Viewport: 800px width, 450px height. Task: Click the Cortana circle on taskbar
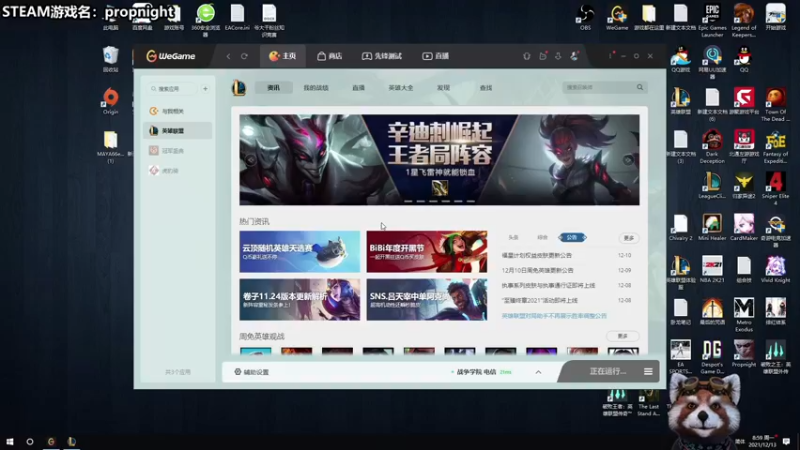click(x=30, y=441)
